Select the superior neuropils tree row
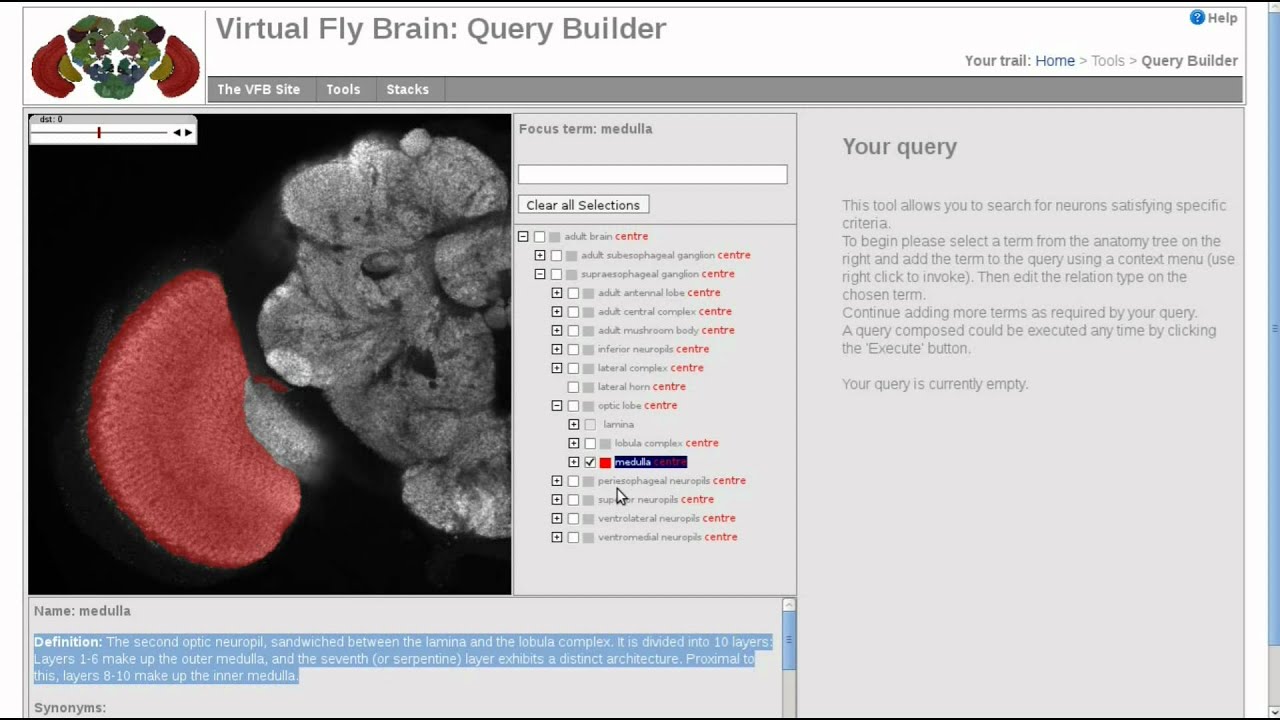Viewport: 1280px width, 720px height. pos(656,499)
